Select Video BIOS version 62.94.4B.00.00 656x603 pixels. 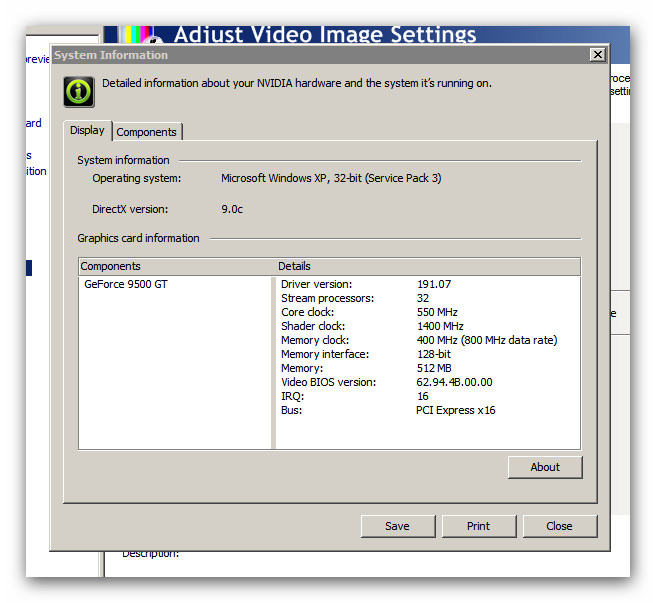click(454, 382)
